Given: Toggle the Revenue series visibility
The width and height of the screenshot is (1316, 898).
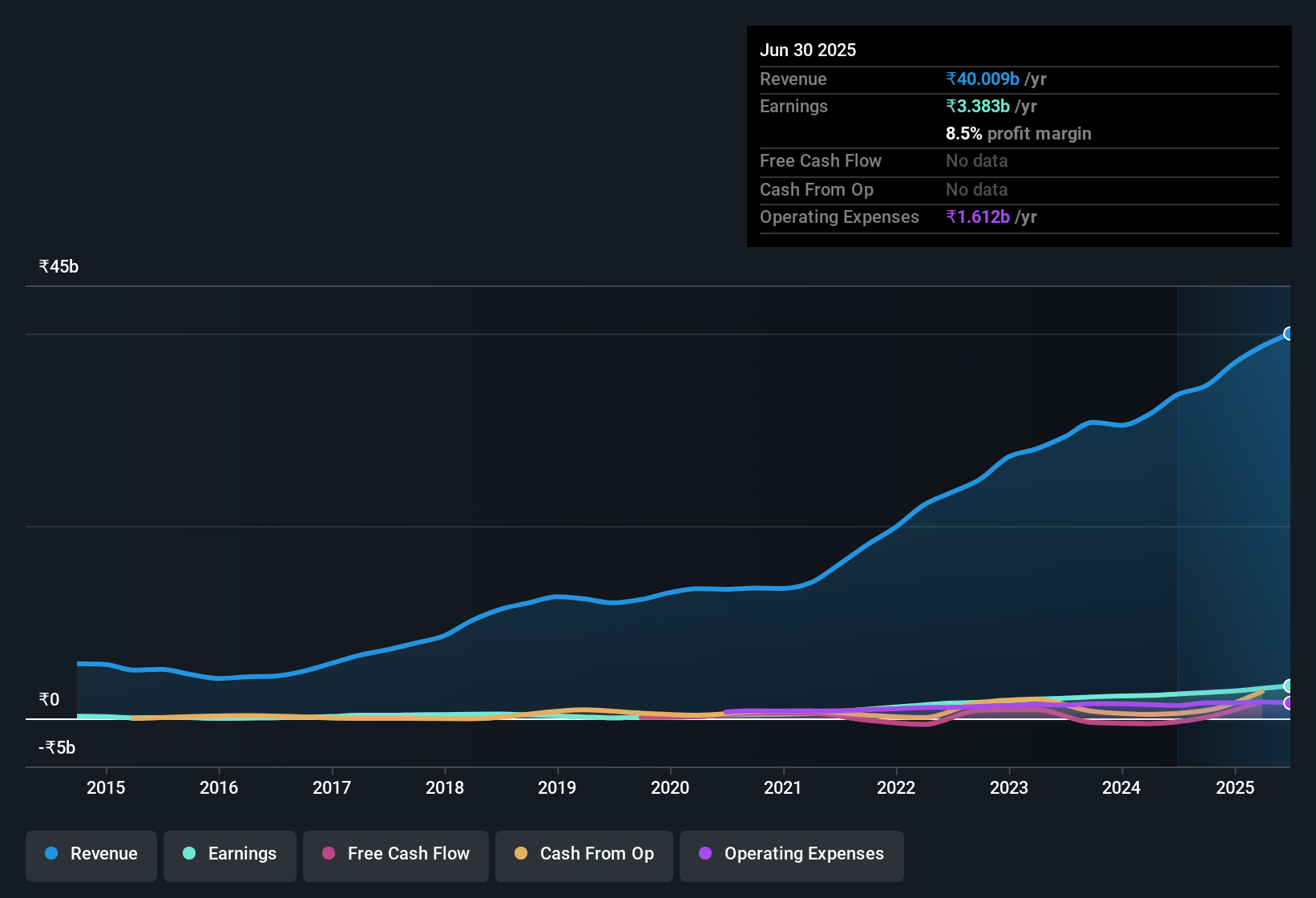Looking at the screenshot, I should (x=91, y=855).
